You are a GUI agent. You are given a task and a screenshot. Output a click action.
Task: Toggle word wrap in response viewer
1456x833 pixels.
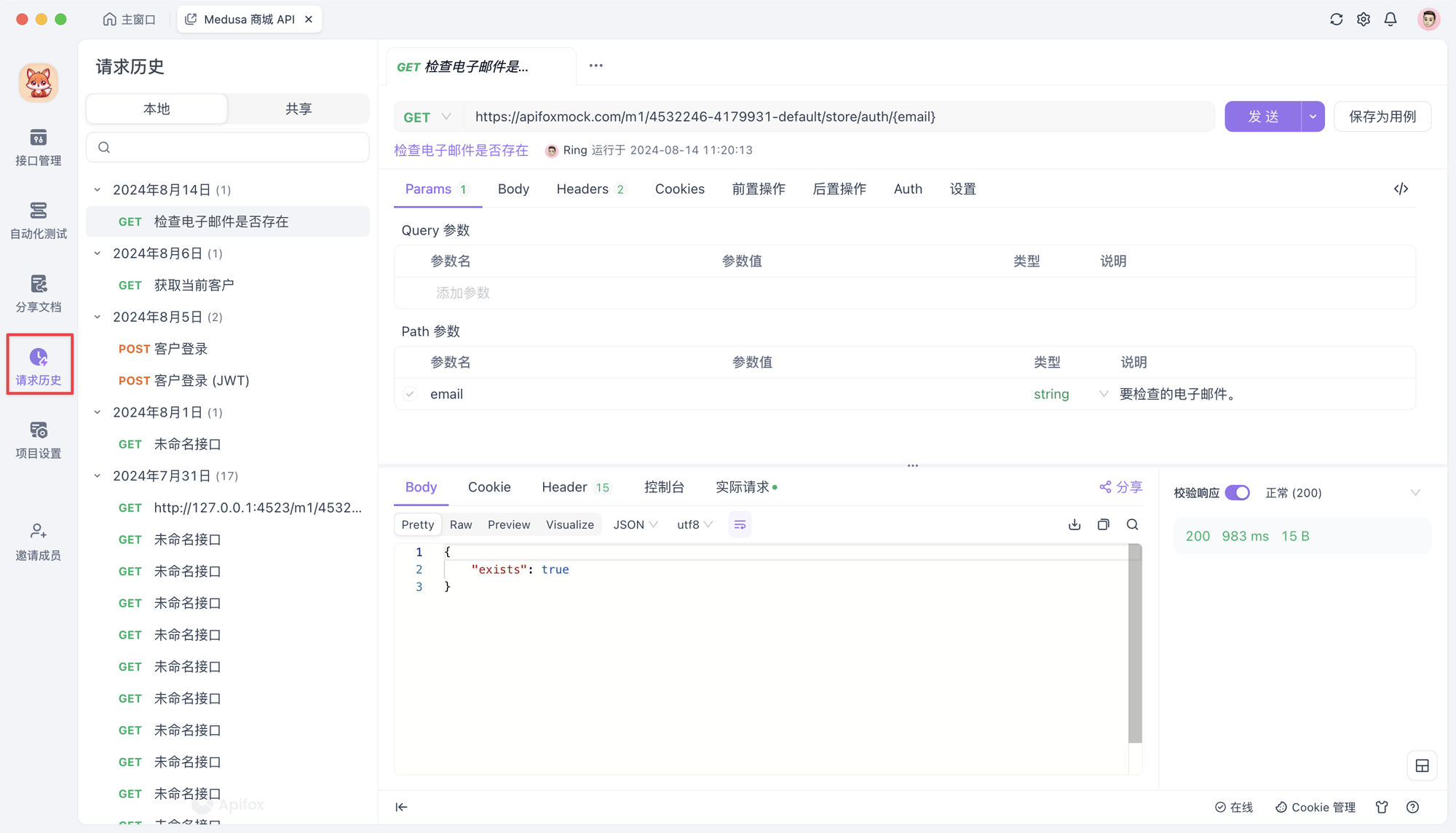[740, 525]
